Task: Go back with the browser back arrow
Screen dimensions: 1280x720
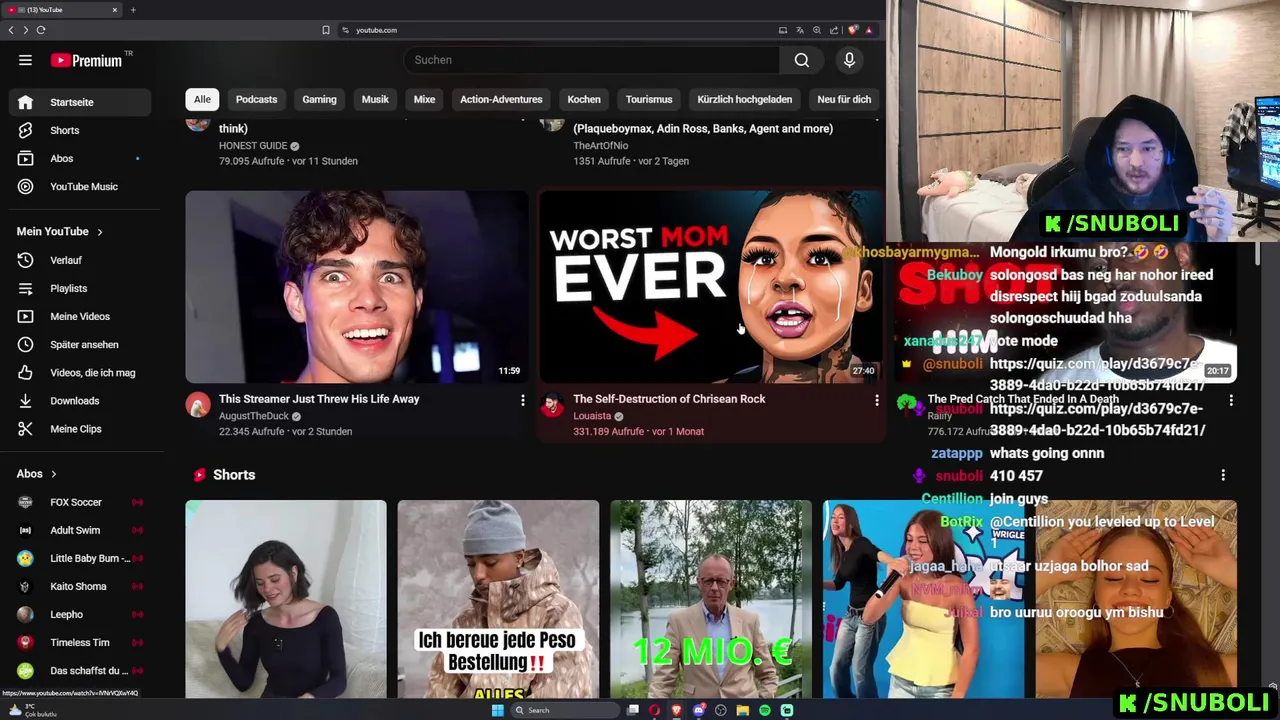Action: (x=11, y=30)
